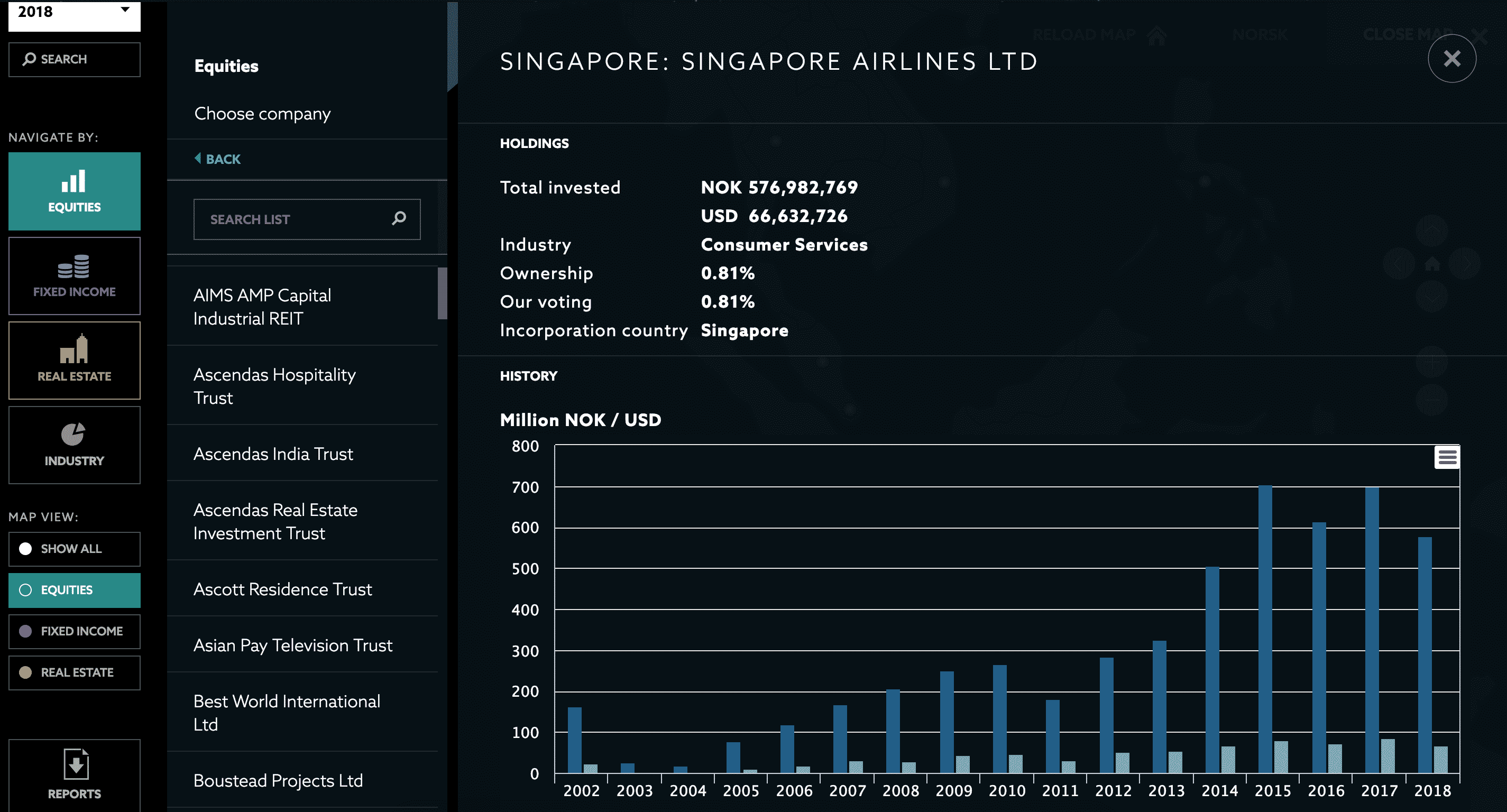
Task: Select AIMS AMP Capital Industrial REIT
Action: pyautogui.click(x=302, y=307)
